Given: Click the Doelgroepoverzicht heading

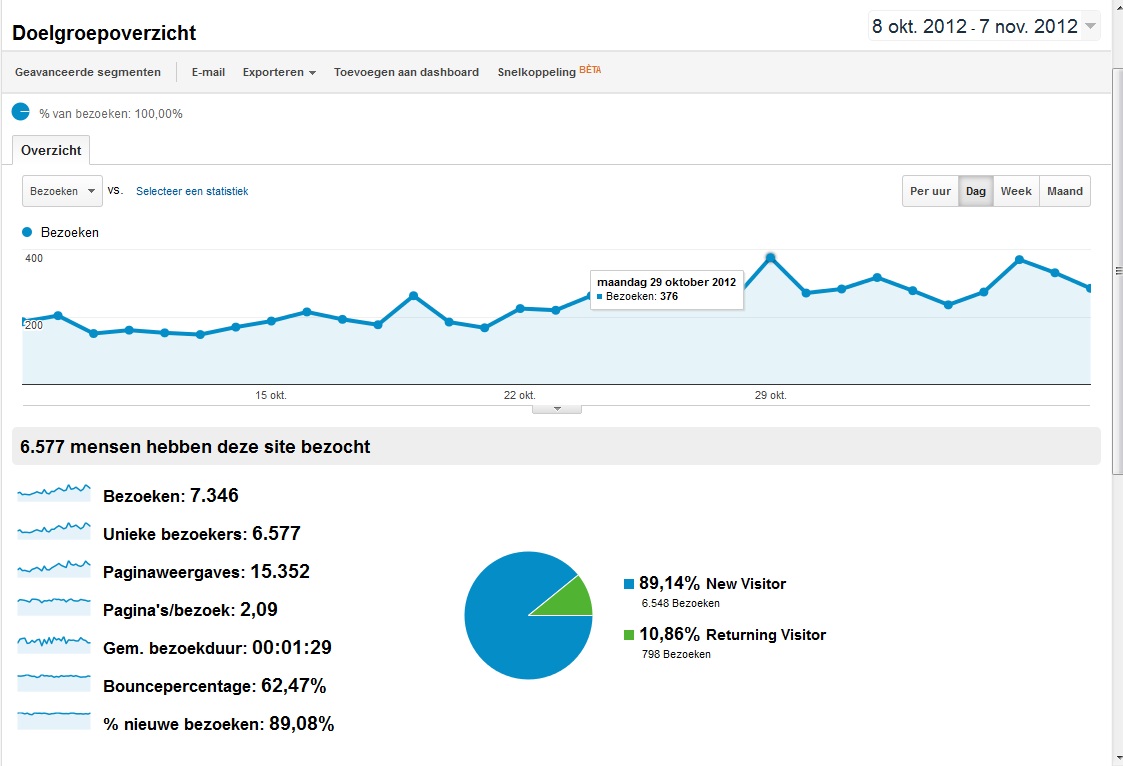Looking at the screenshot, I should point(104,33).
